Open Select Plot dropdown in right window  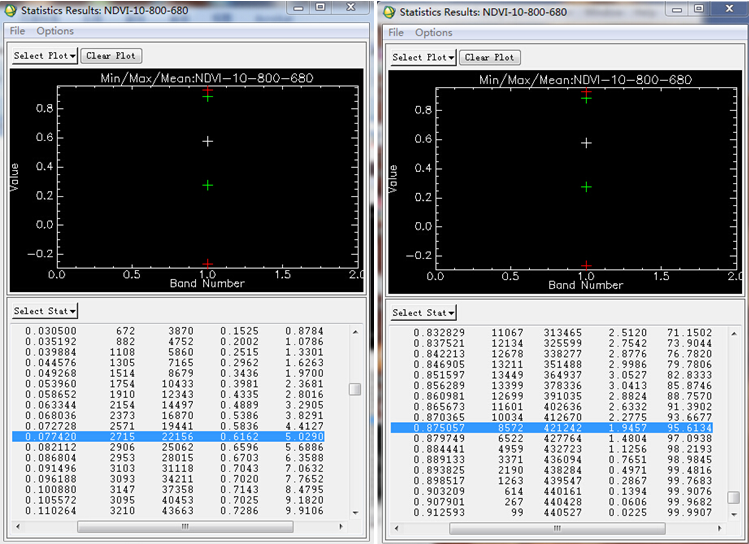click(x=423, y=57)
